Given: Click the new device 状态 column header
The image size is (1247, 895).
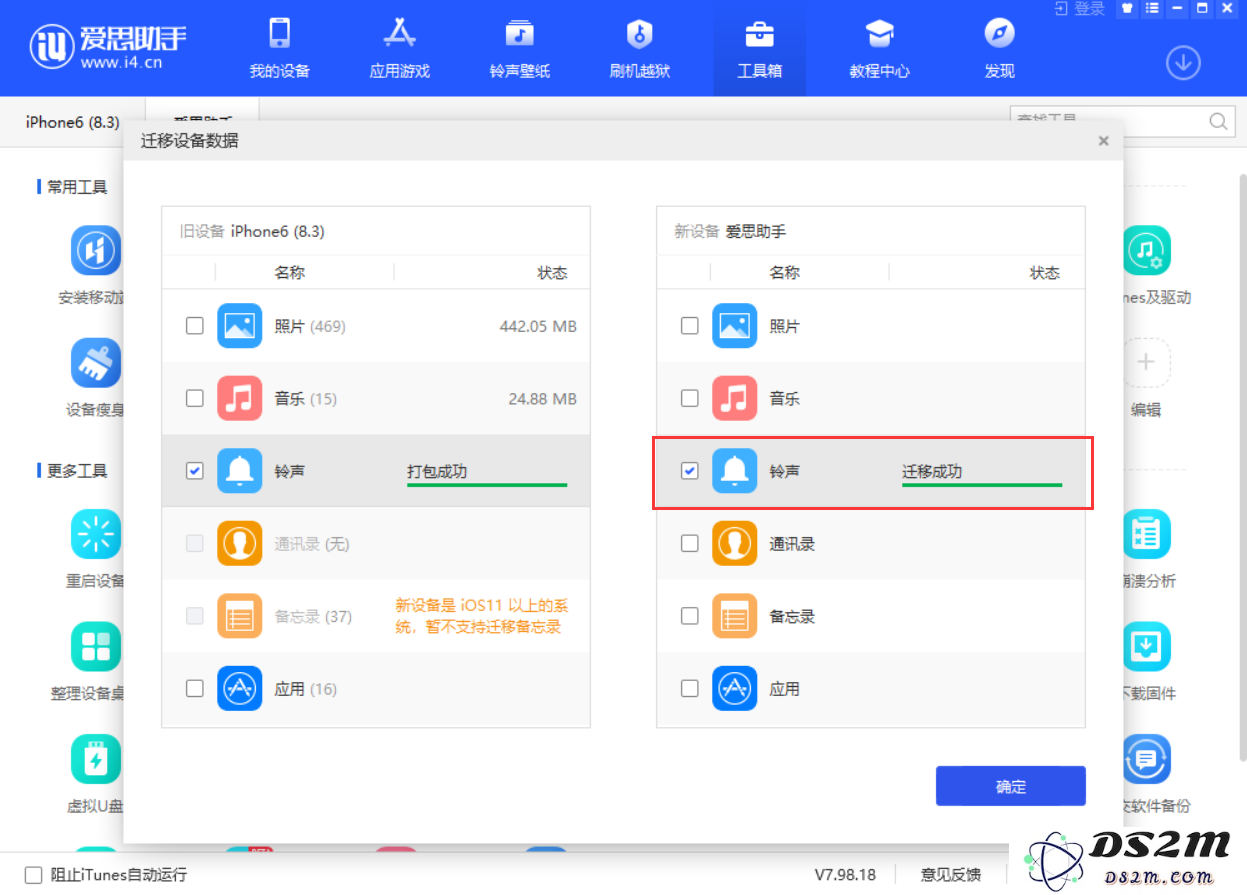Looking at the screenshot, I should click(1045, 272).
